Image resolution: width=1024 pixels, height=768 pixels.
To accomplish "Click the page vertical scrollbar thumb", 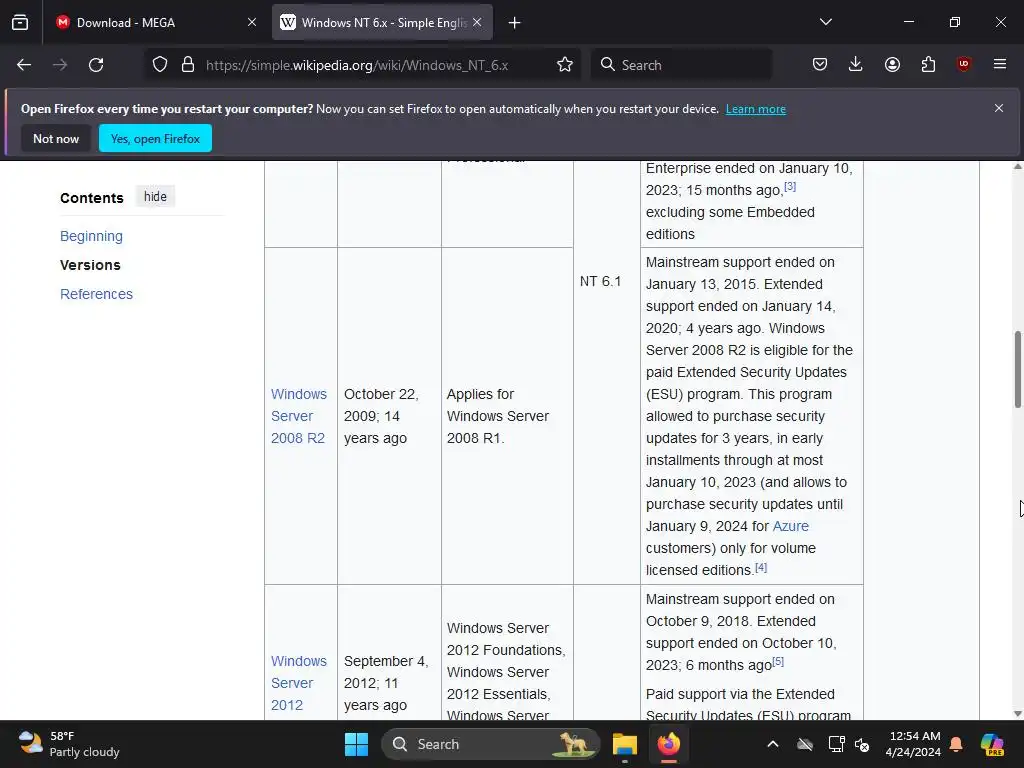I will coord(1017,369).
